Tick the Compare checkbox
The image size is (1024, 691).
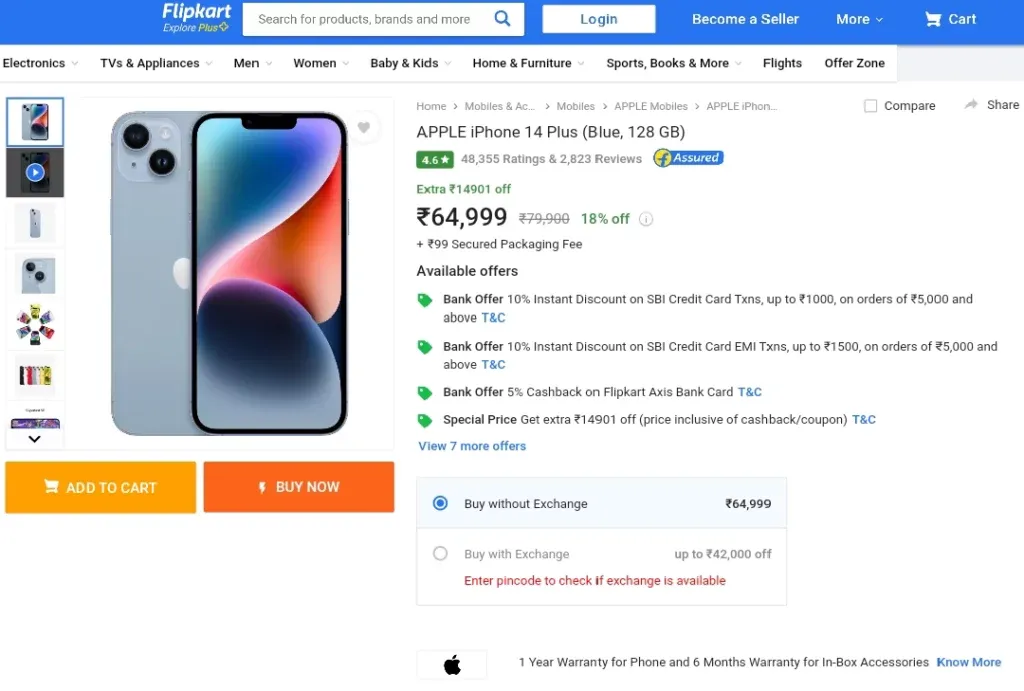[870, 106]
